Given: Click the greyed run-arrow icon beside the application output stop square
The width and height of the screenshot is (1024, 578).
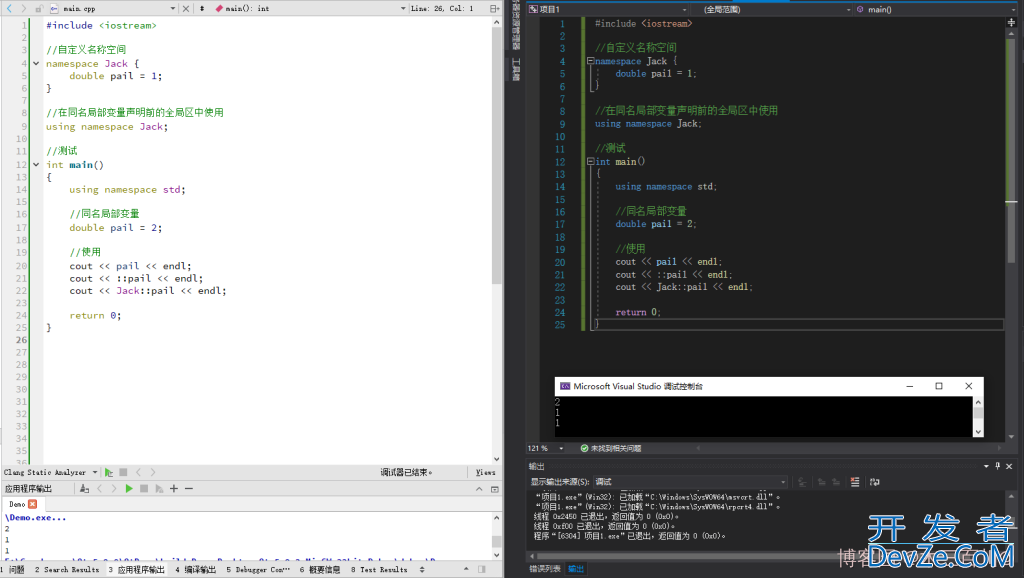Looking at the screenshot, I should [159, 489].
